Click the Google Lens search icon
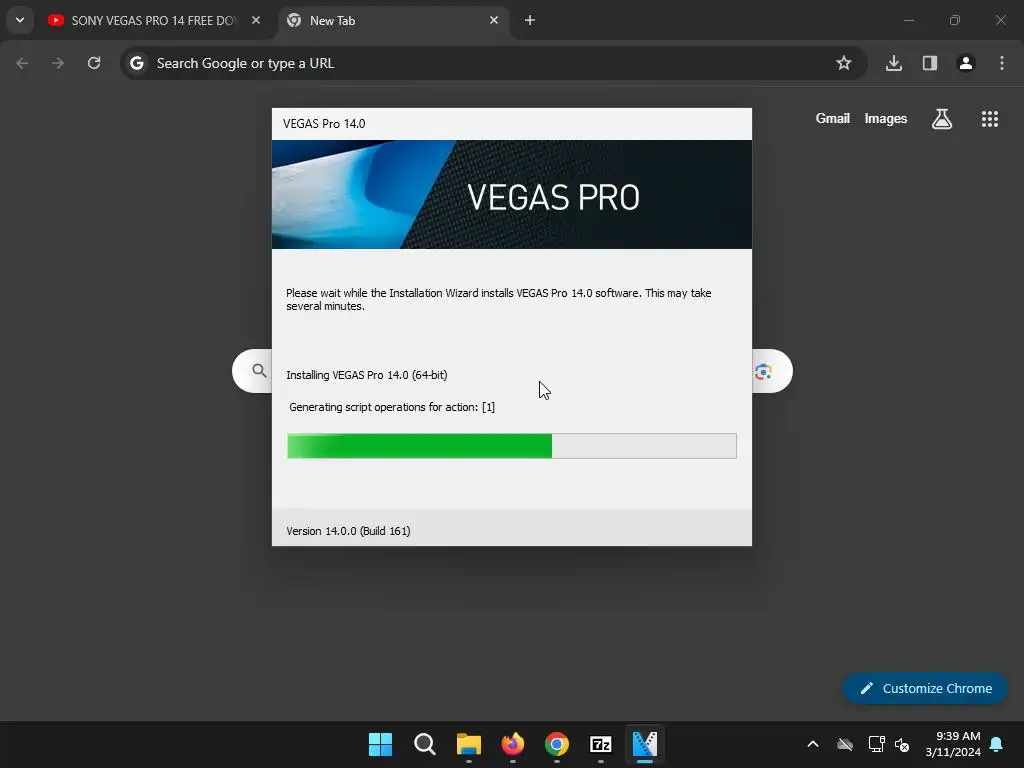1024x768 pixels. point(763,372)
